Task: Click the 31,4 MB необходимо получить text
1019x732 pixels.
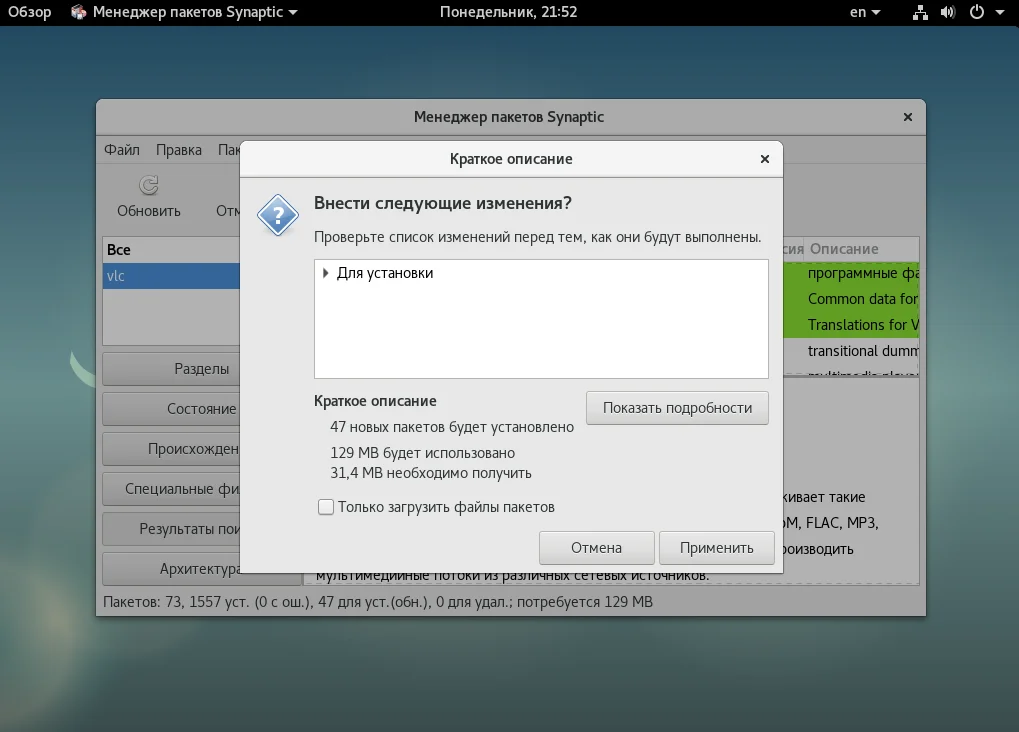Action: tap(431, 473)
